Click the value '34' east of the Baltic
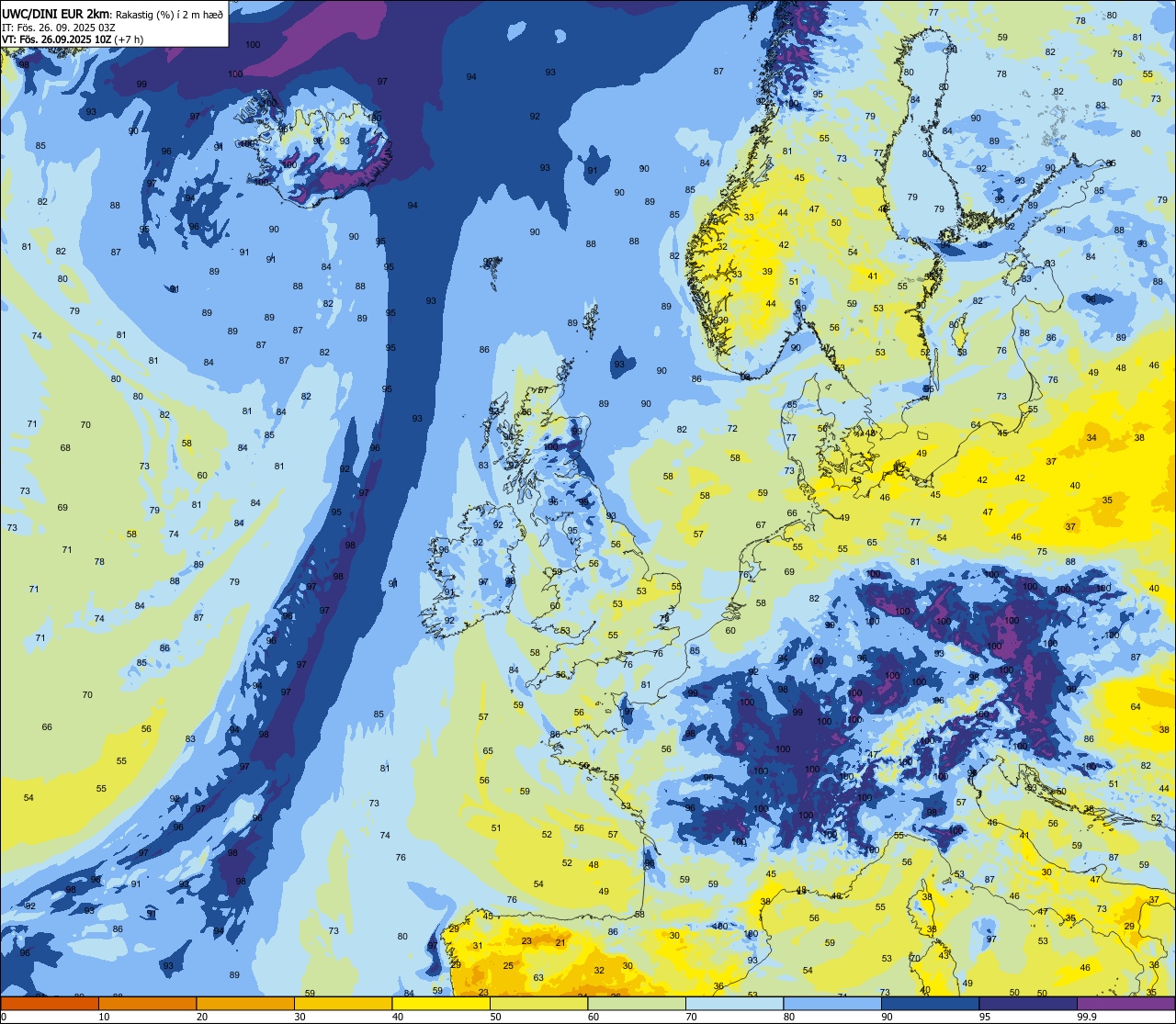This screenshot has width=1176, height=1024. coord(1091,438)
